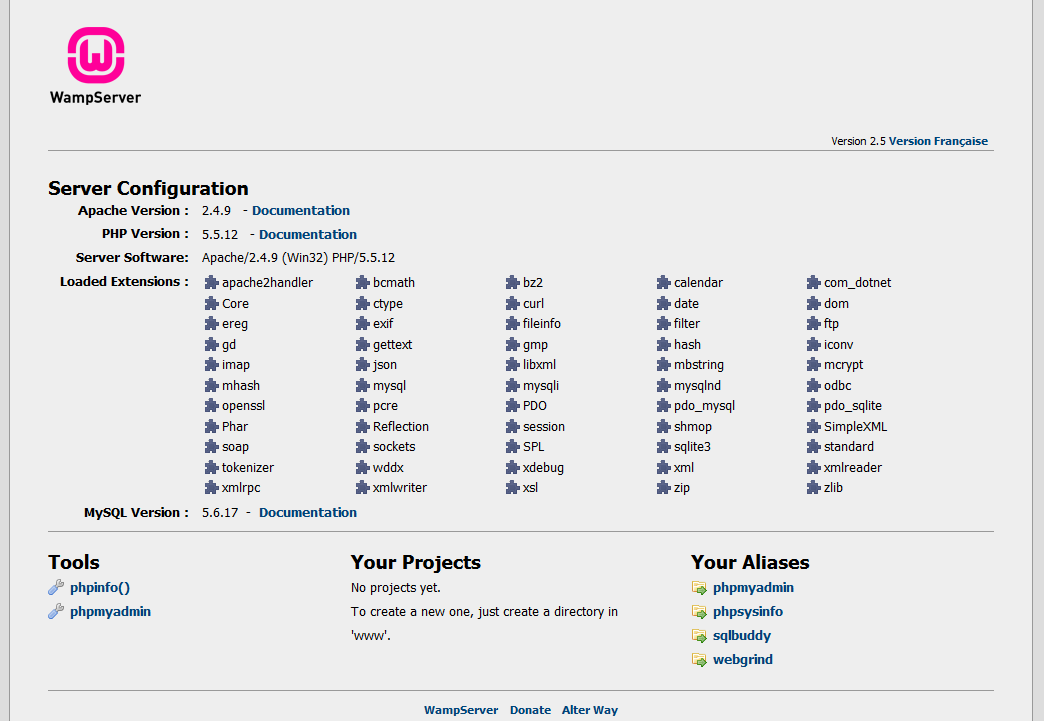Click the wrench icon next to Tools phpmyadmin
Screen dimensions: 1044x721
[56, 611]
